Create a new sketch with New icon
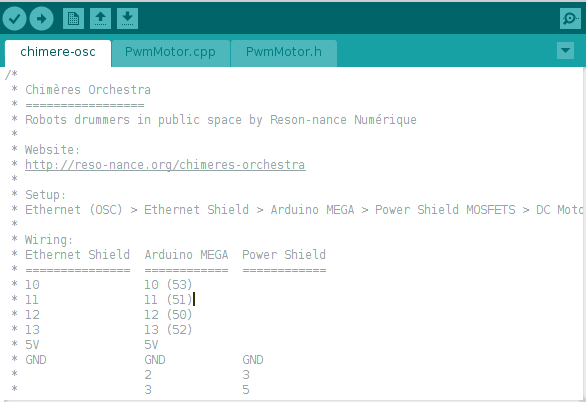Screen dimensions: 586x402 (73, 18)
